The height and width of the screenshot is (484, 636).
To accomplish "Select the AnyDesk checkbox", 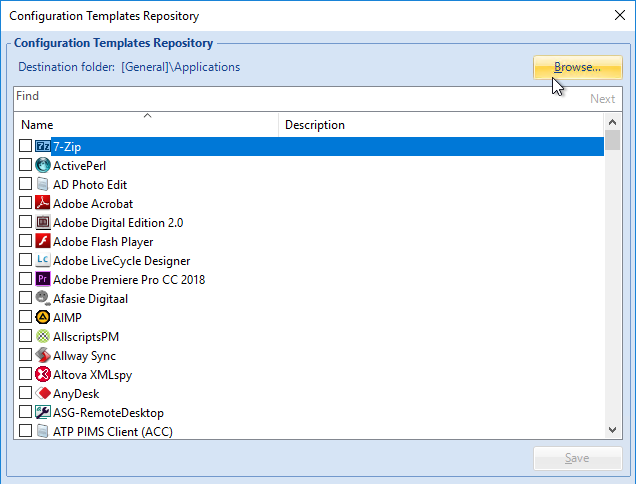I will pos(25,393).
